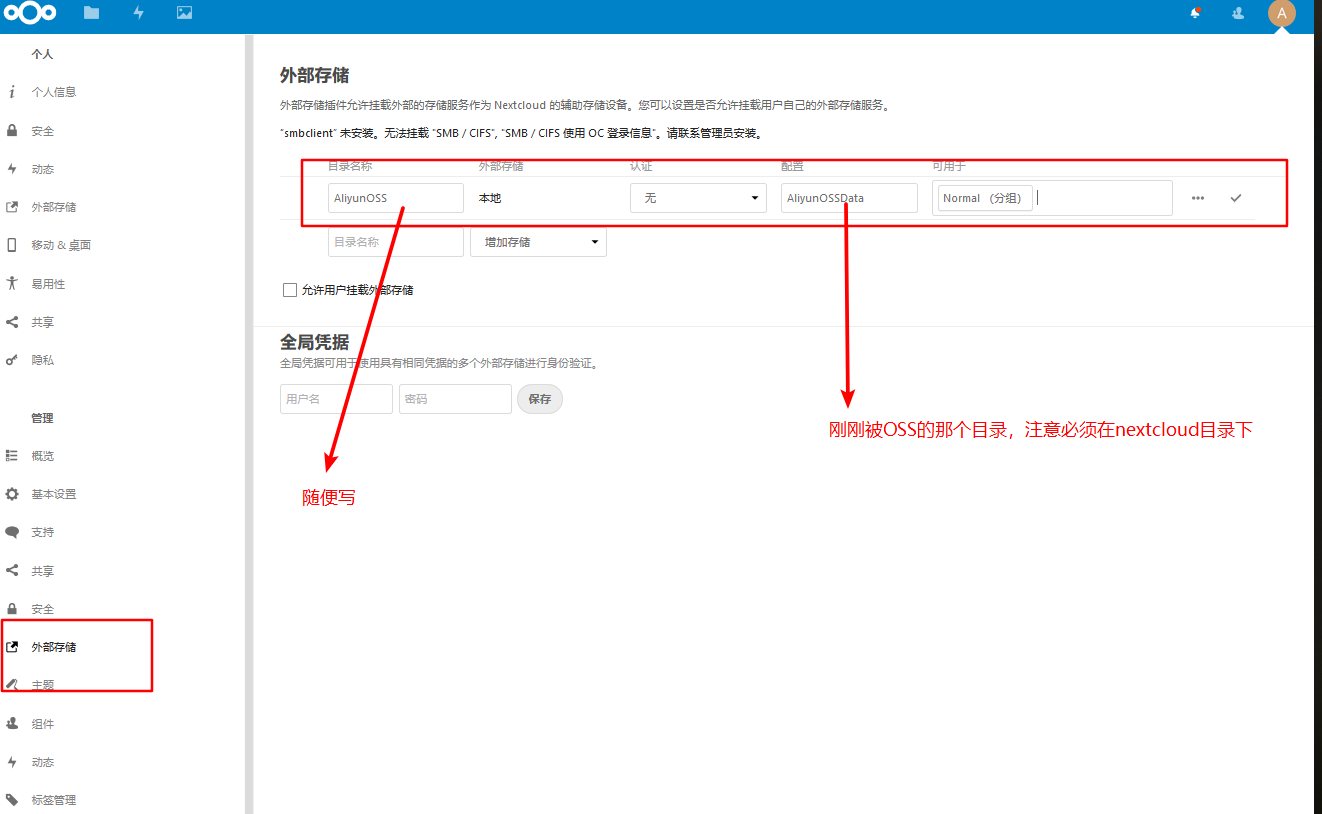Click the 密码 input field
The width and height of the screenshot is (1322, 814).
455,399
